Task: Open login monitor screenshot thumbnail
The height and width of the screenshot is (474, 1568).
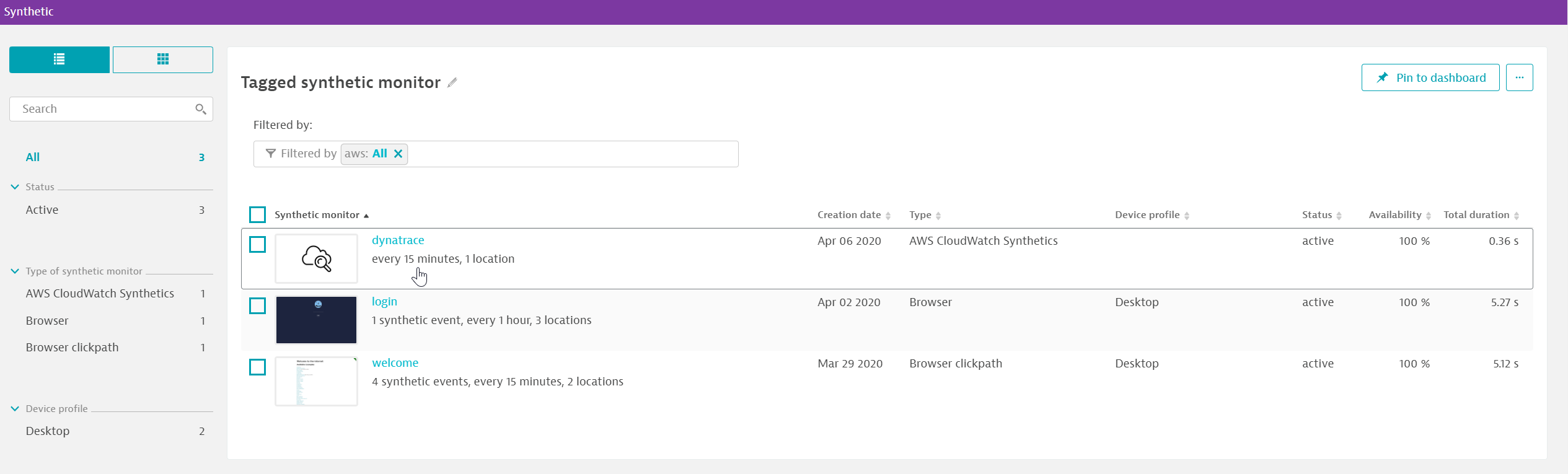Action: pyautogui.click(x=317, y=320)
